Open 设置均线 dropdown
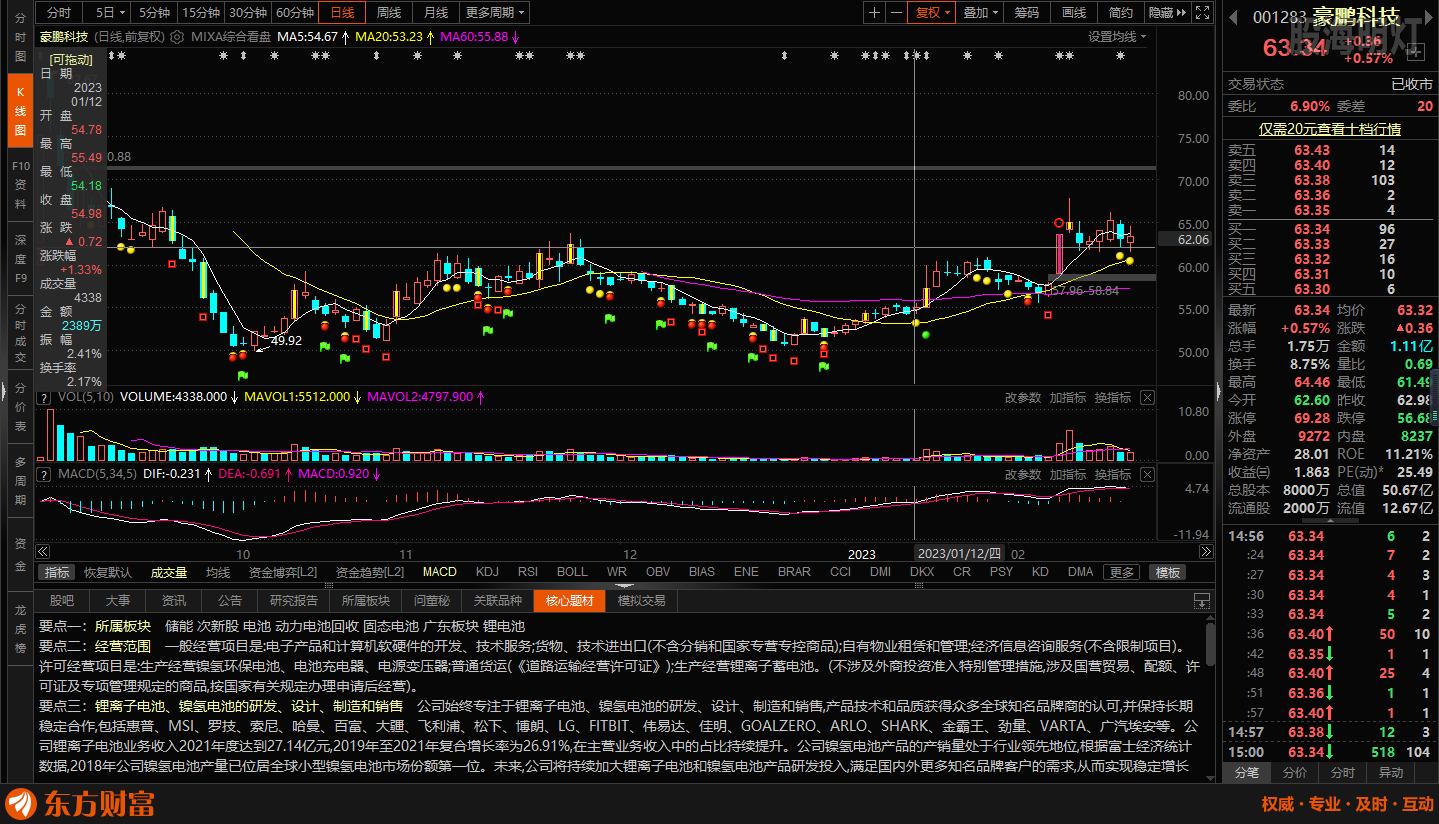 (1118, 36)
